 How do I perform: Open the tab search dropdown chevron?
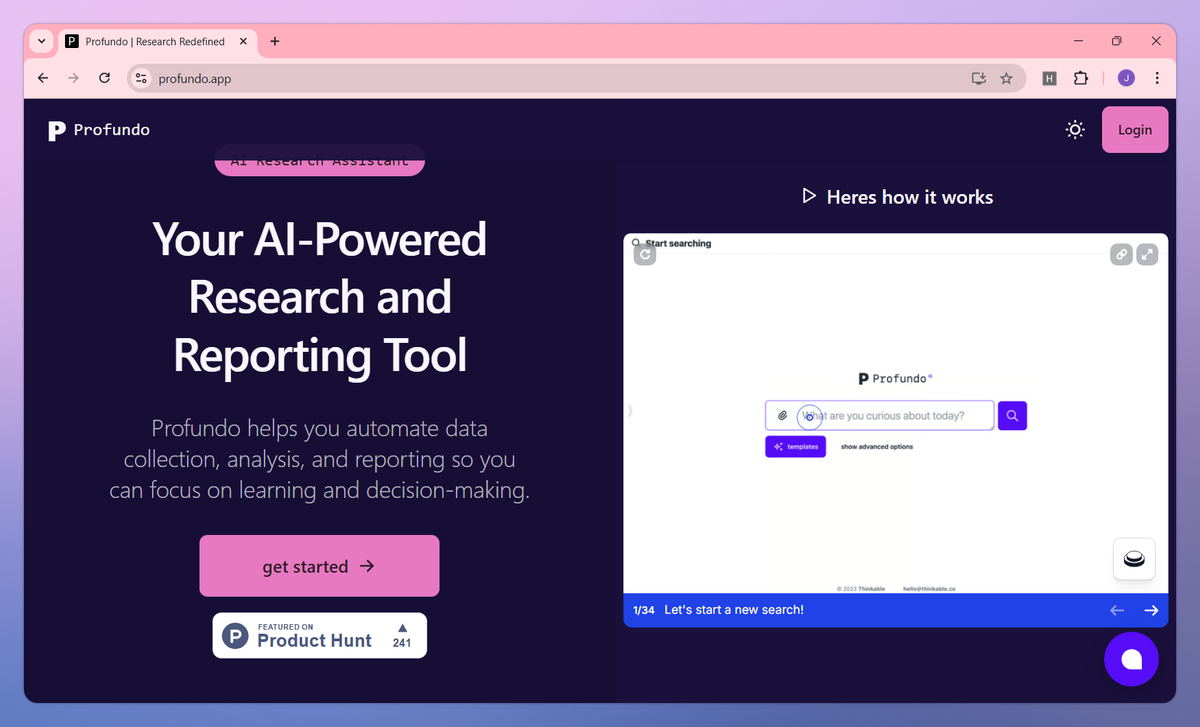(41, 41)
